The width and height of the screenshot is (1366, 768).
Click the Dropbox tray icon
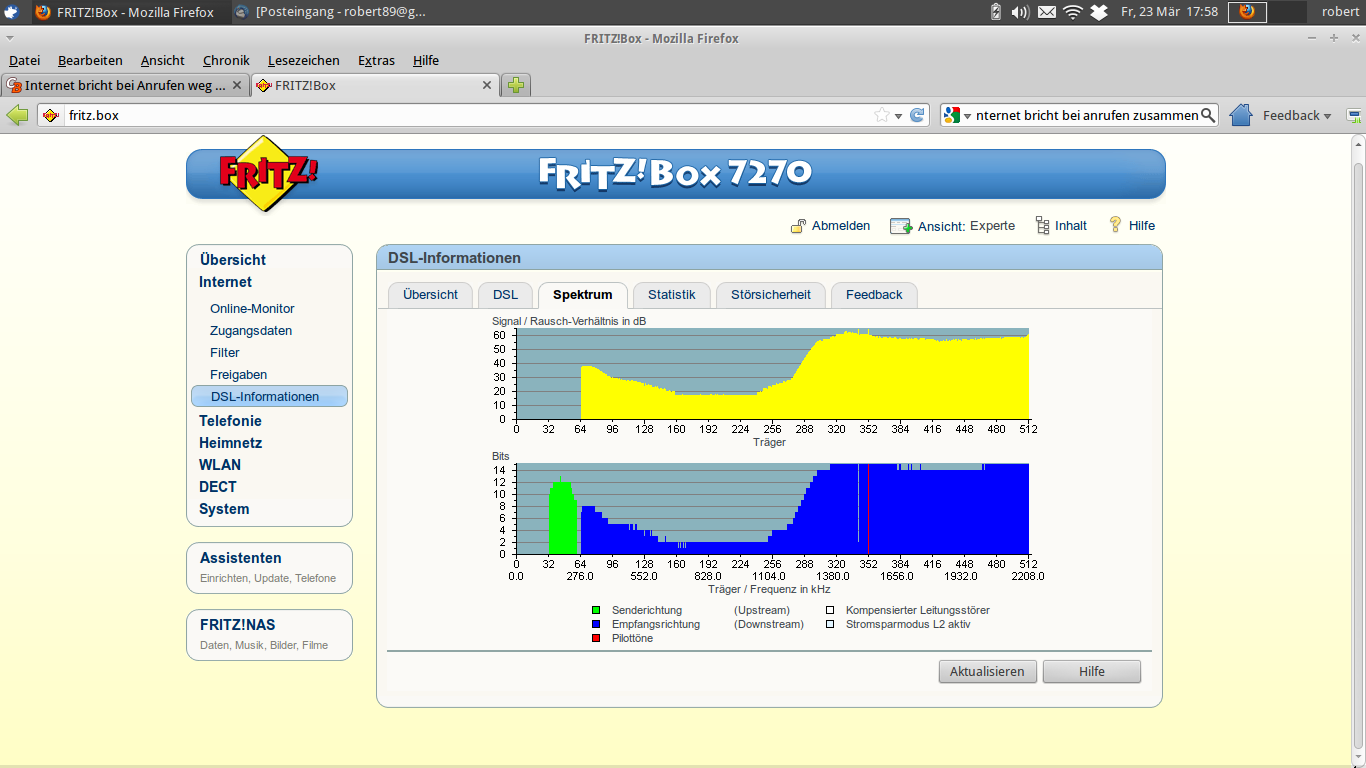(1099, 12)
